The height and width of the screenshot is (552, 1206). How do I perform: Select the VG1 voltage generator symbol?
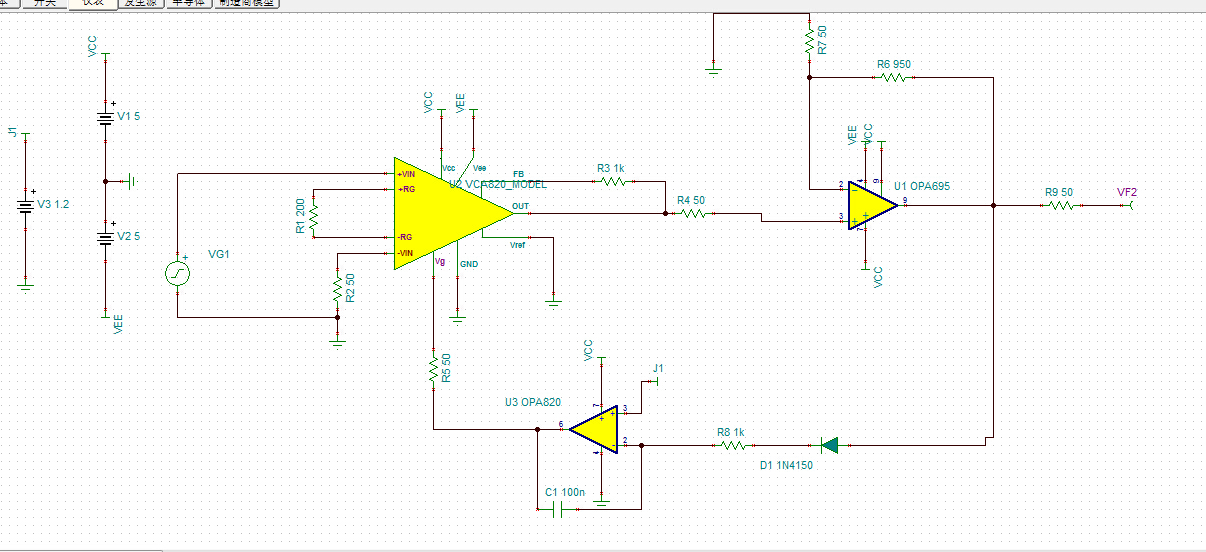pyautogui.click(x=177, y=273)
